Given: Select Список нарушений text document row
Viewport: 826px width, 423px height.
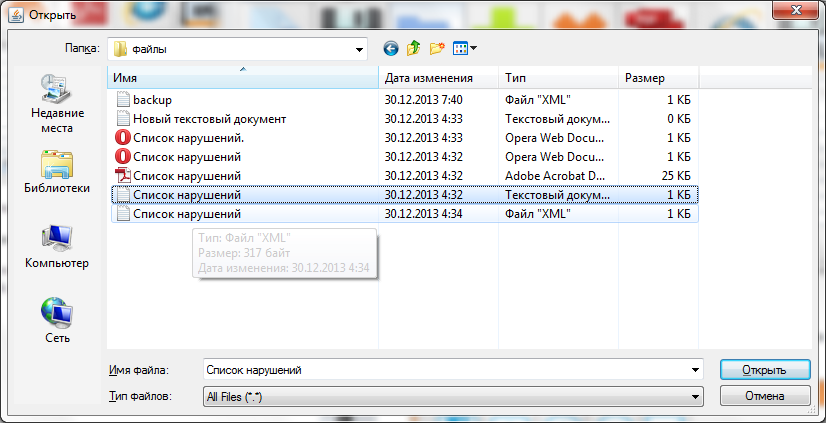Looking at the screenshot, I should click(x=405, y=195).
